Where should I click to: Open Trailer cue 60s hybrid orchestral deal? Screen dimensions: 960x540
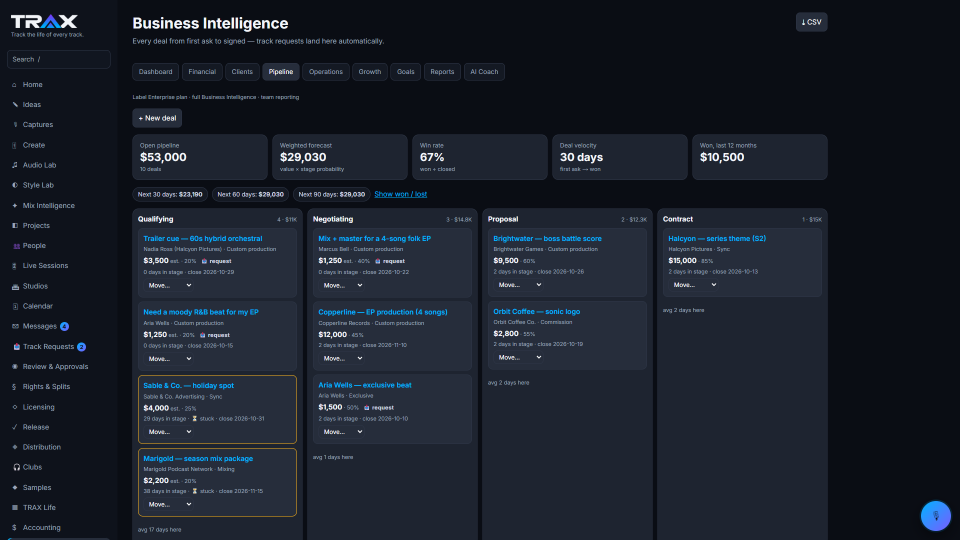pos(203,239)
